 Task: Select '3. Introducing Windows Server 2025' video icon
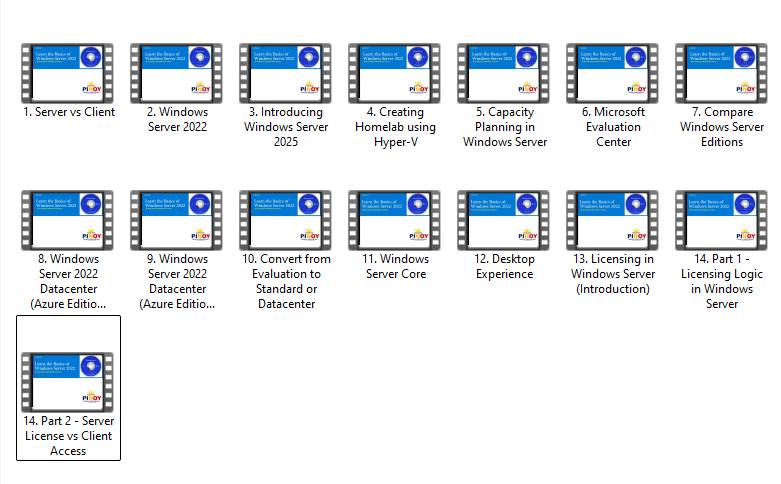point(285,73)
